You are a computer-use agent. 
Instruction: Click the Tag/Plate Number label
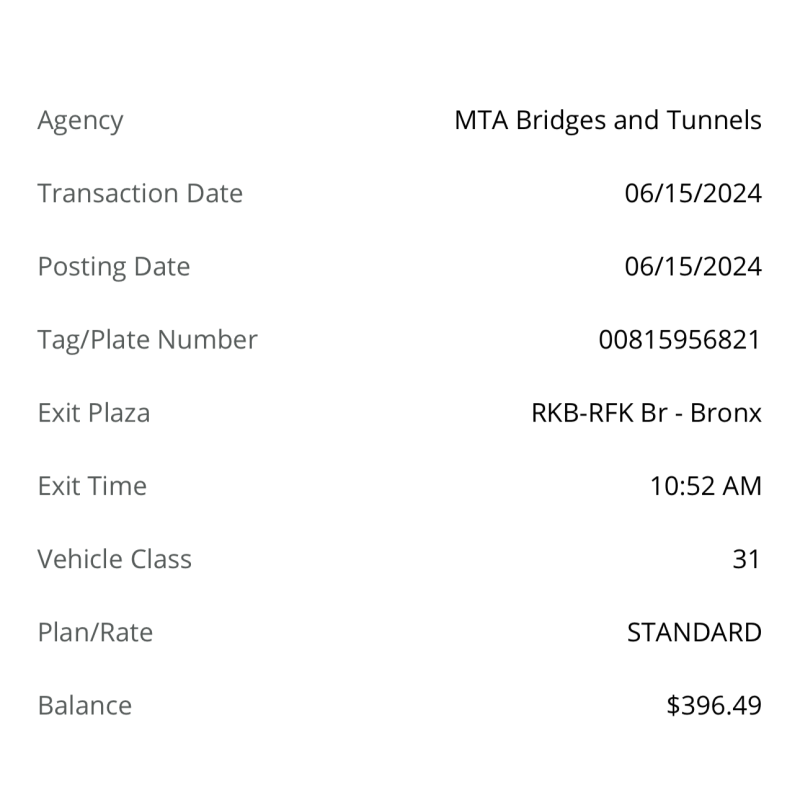[147, 340]
